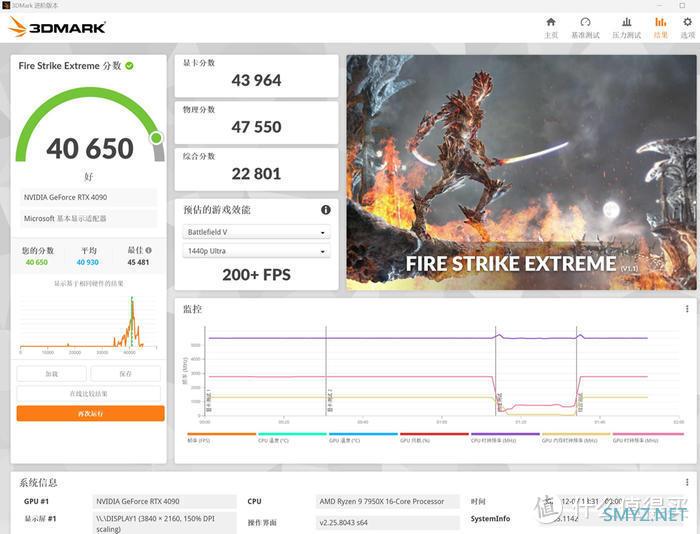Click the blue 40 930 平均 value

click(88, 263)
